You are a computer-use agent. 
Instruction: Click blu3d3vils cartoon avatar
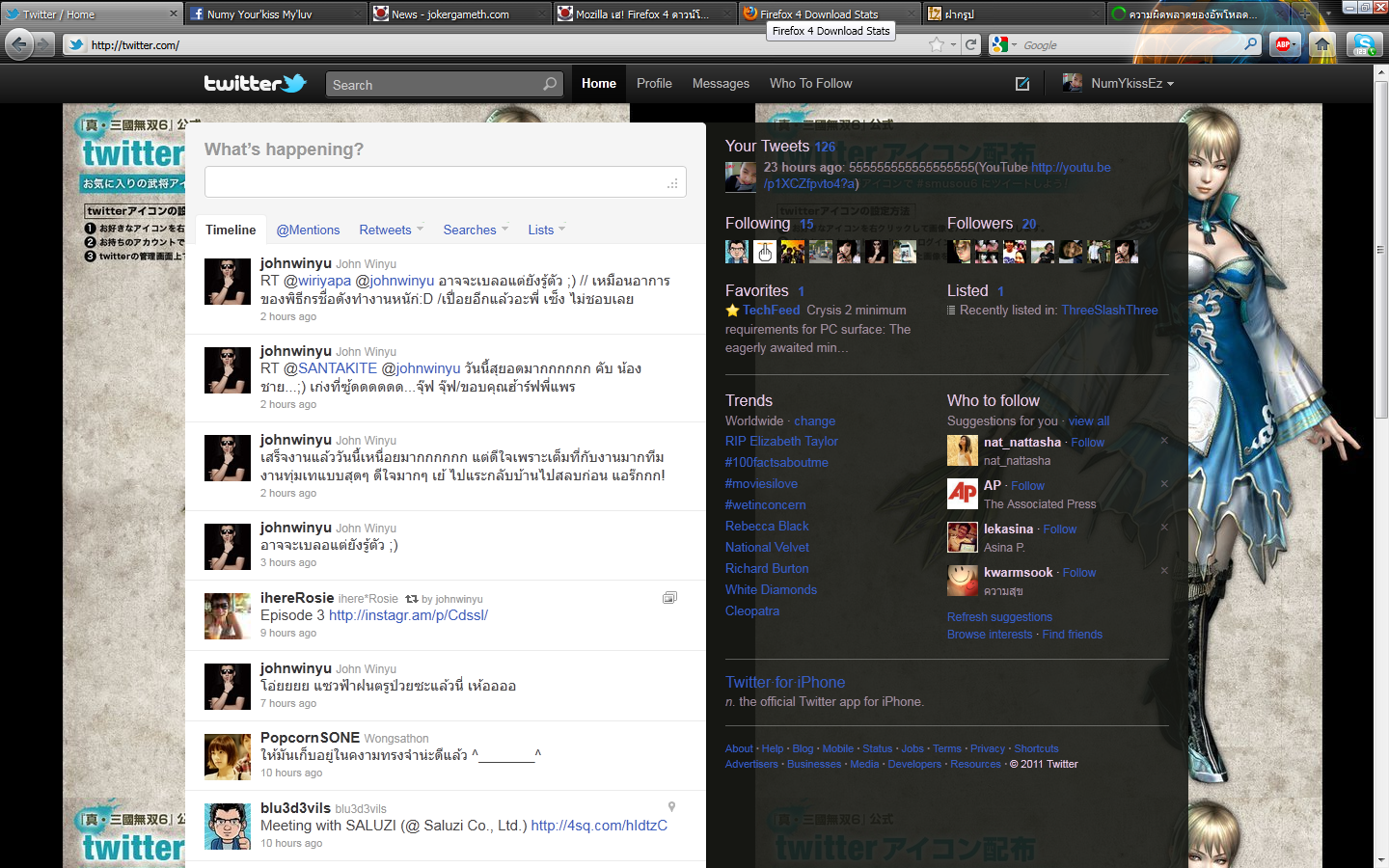(x=228, y=827)
